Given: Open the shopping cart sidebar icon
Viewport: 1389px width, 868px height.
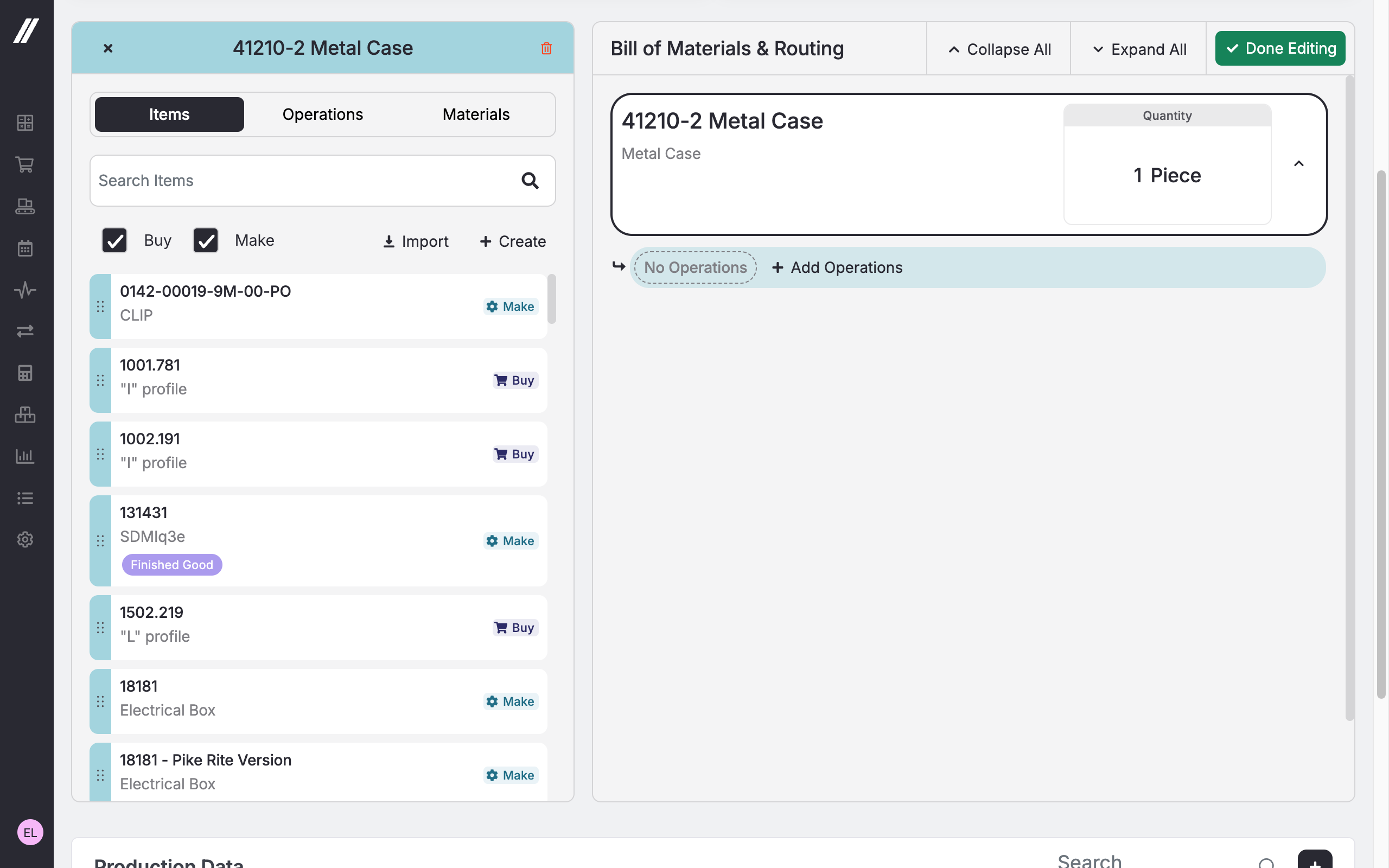Looking at the screenshot, I should click(24, 165).
